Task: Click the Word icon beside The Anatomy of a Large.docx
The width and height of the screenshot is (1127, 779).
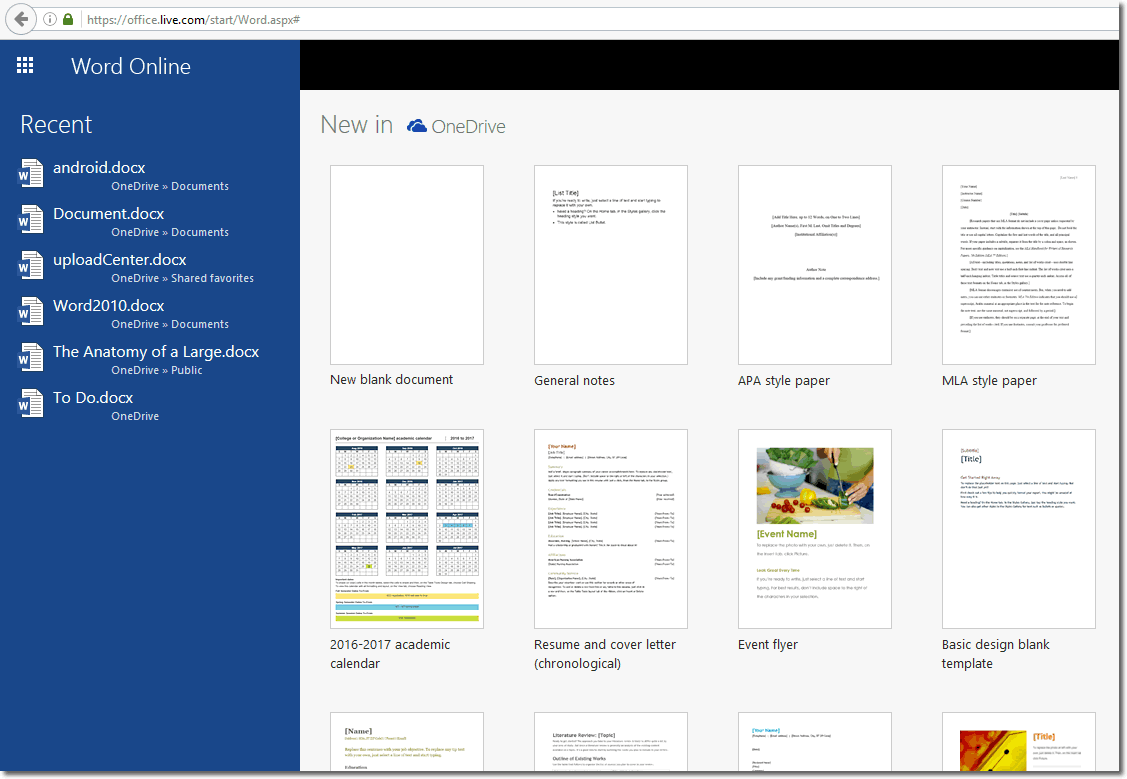Action: coord(30,357)
